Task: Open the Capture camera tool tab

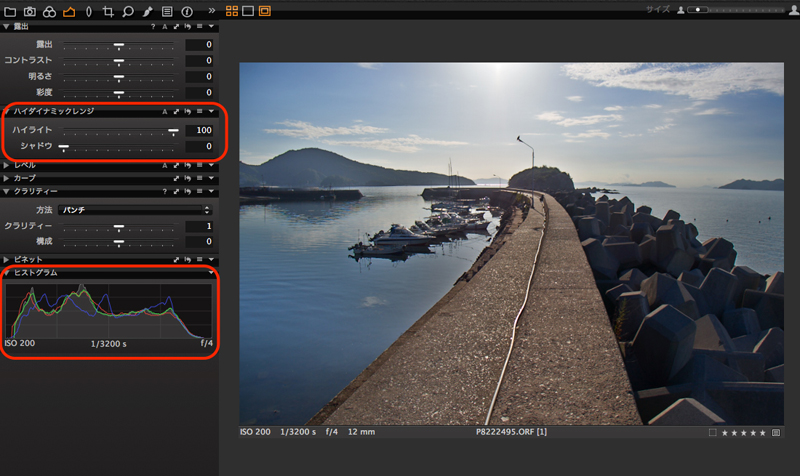Action: [x=30, y=11]
